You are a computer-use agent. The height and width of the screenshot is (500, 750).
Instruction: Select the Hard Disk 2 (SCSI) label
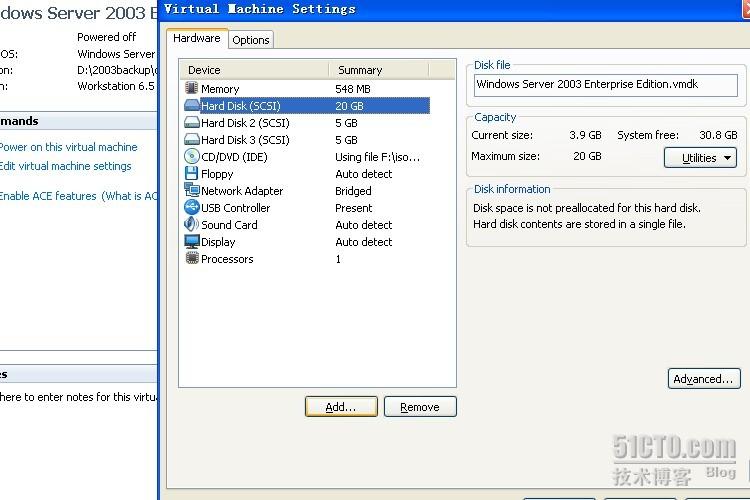click(245, 123)
